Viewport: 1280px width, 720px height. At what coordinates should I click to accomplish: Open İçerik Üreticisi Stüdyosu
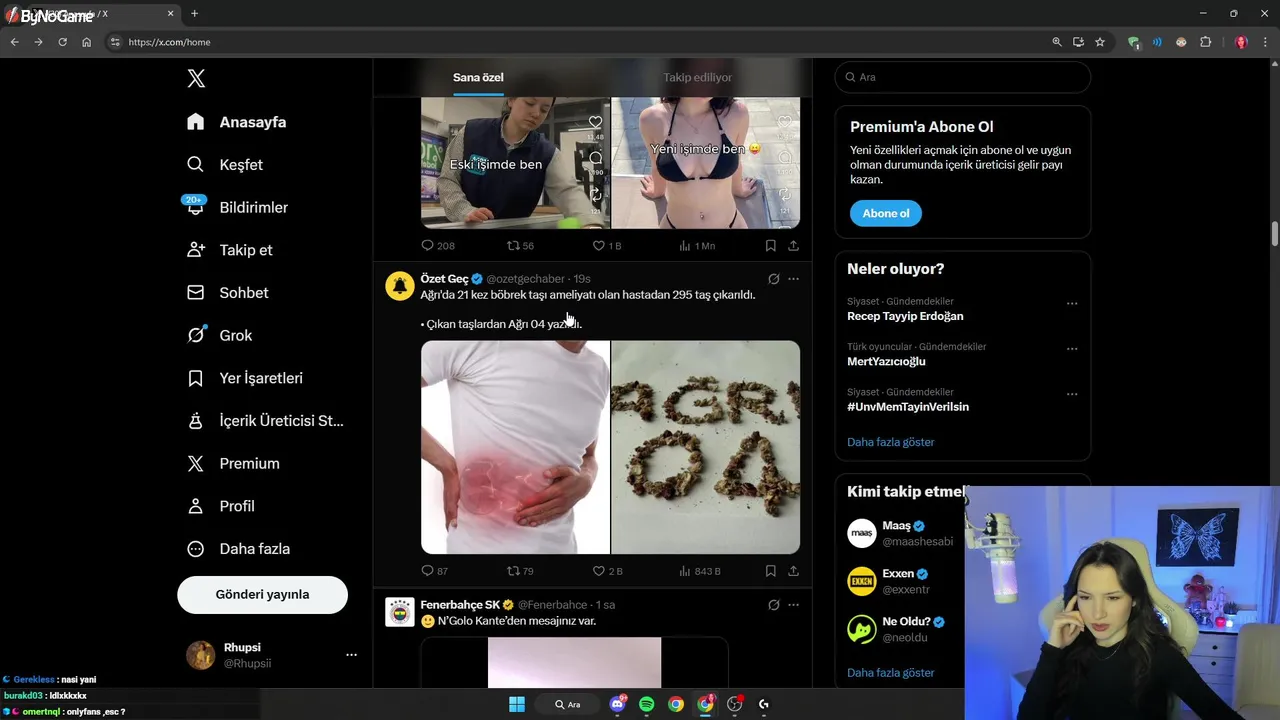265,421
